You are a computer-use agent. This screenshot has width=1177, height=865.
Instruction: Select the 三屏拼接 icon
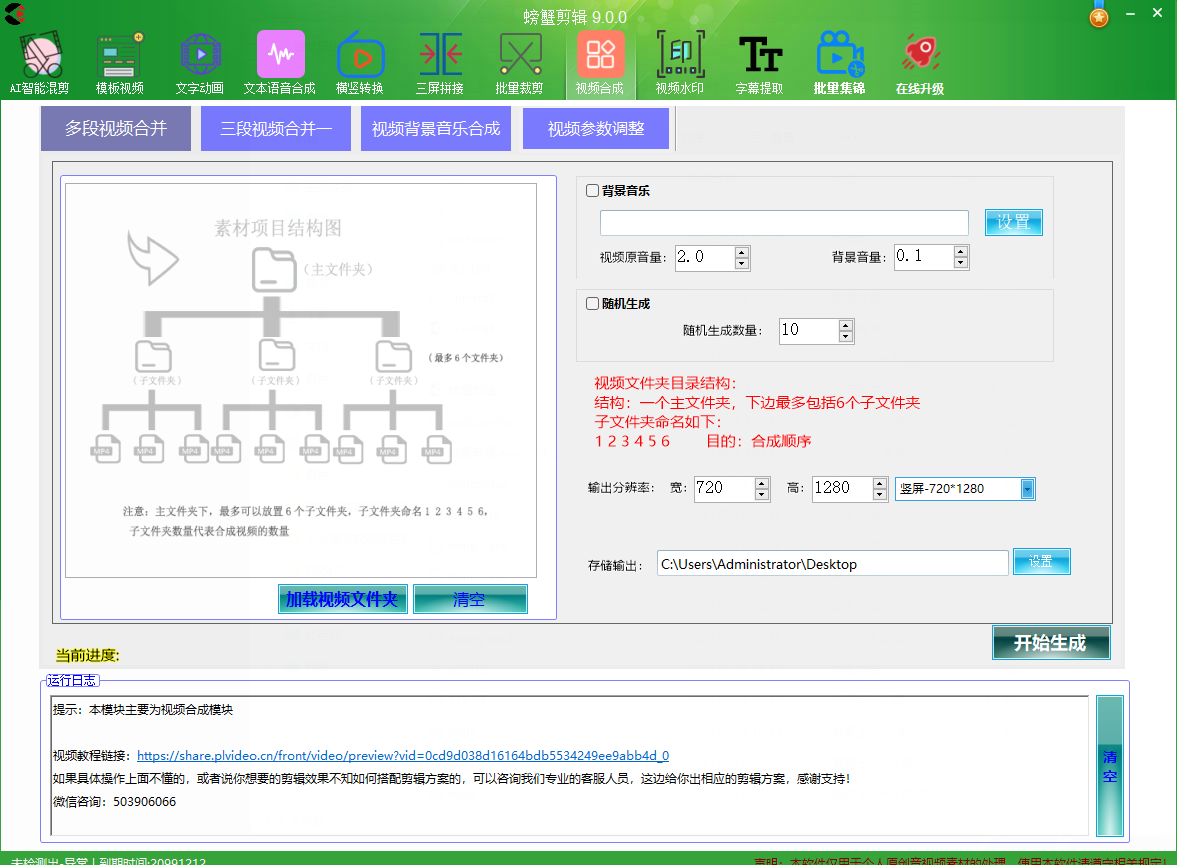(x=440, y=61)
